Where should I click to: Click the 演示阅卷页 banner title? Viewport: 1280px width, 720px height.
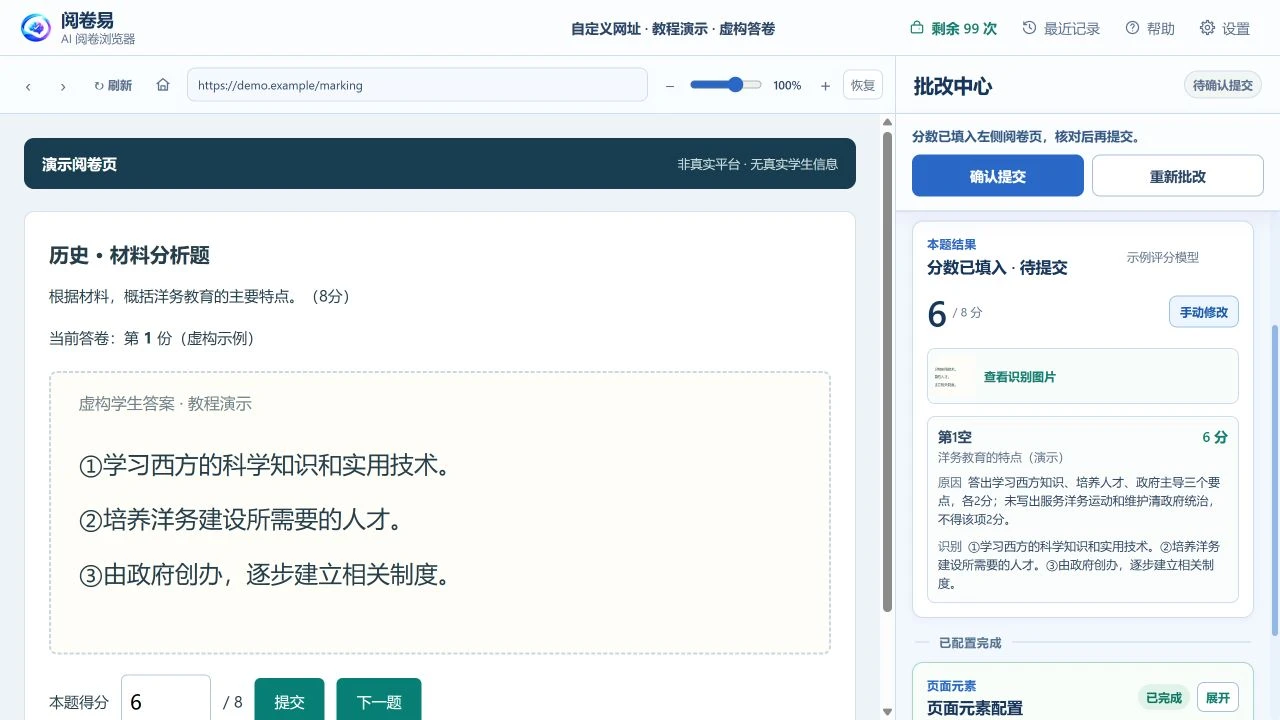pos(79,164)
